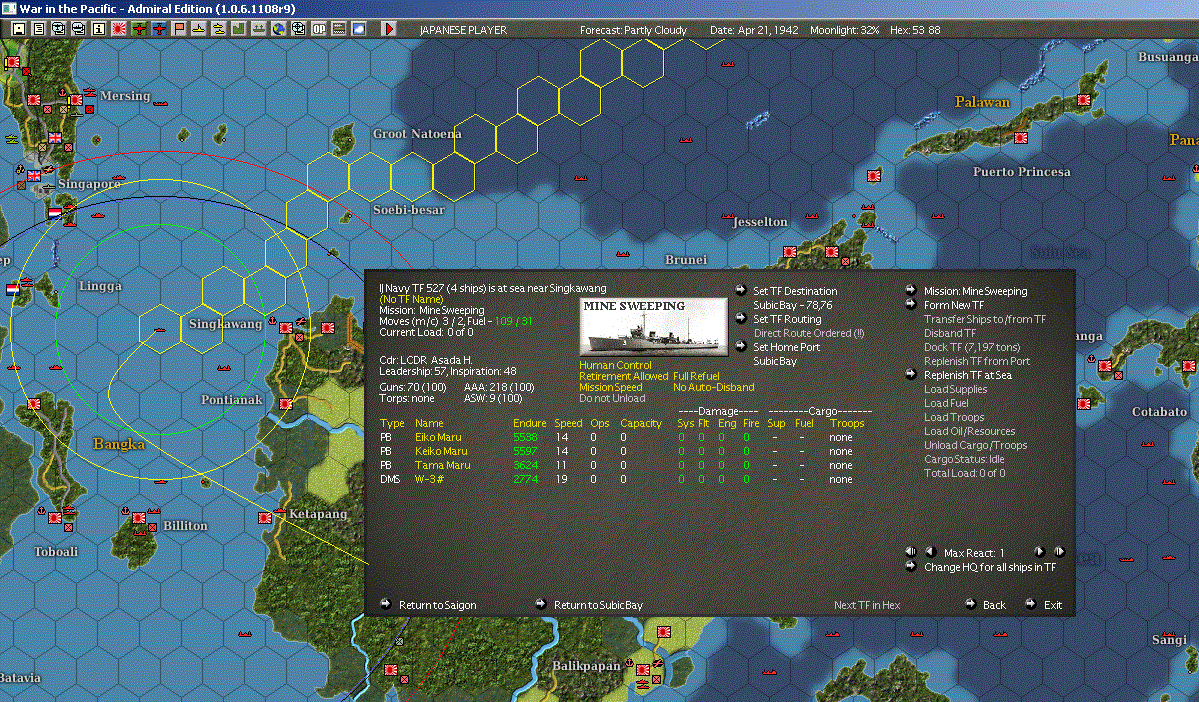Click the red plane on green background icon
The width and height of the screenshot is (1199, 702).
pos(139,29)
